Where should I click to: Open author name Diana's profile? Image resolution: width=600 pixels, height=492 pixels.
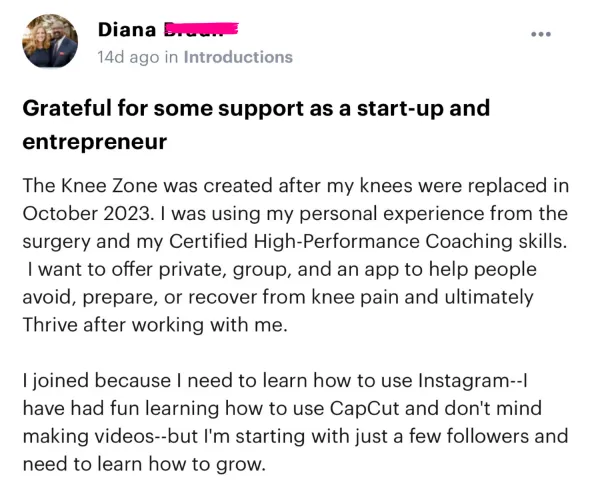pos(127,30)
